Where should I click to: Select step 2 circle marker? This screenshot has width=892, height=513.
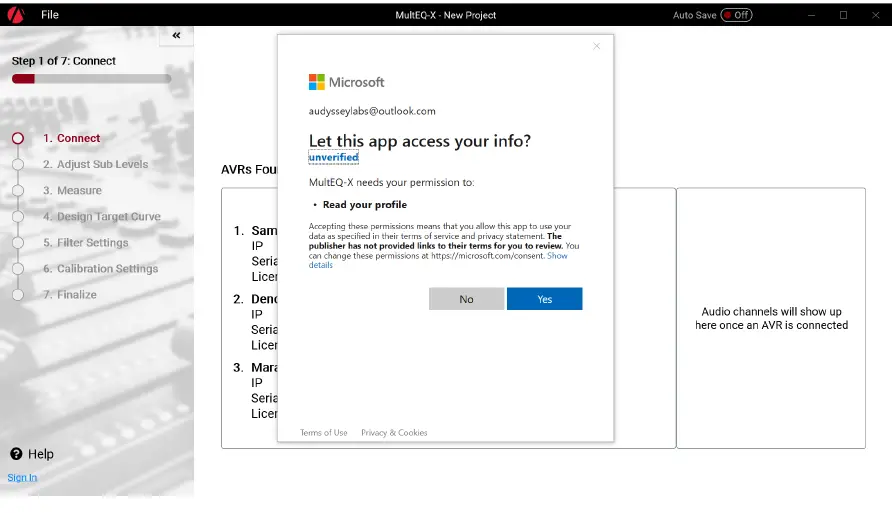[18, 164]
